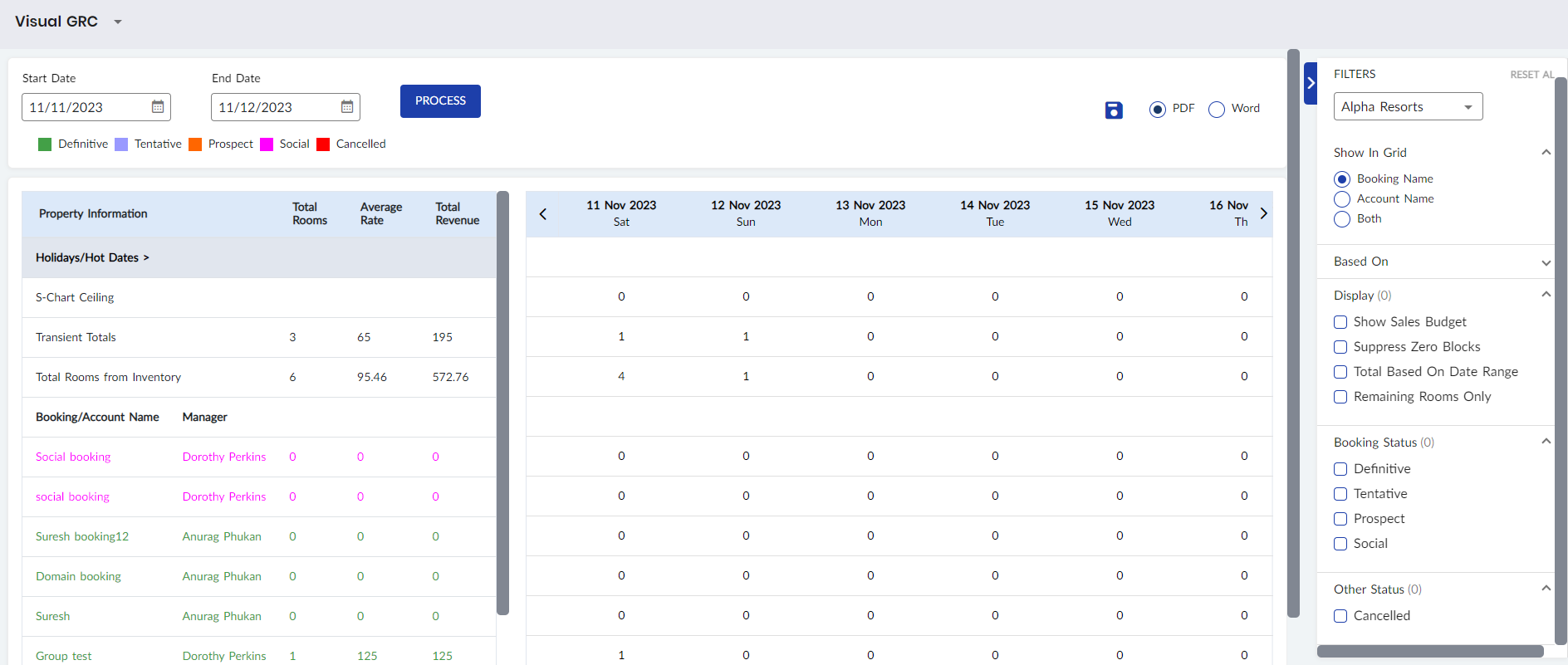Open the Domain booking entry
Viewport: 1568px width, 665px height.
[x=78, y=576]
